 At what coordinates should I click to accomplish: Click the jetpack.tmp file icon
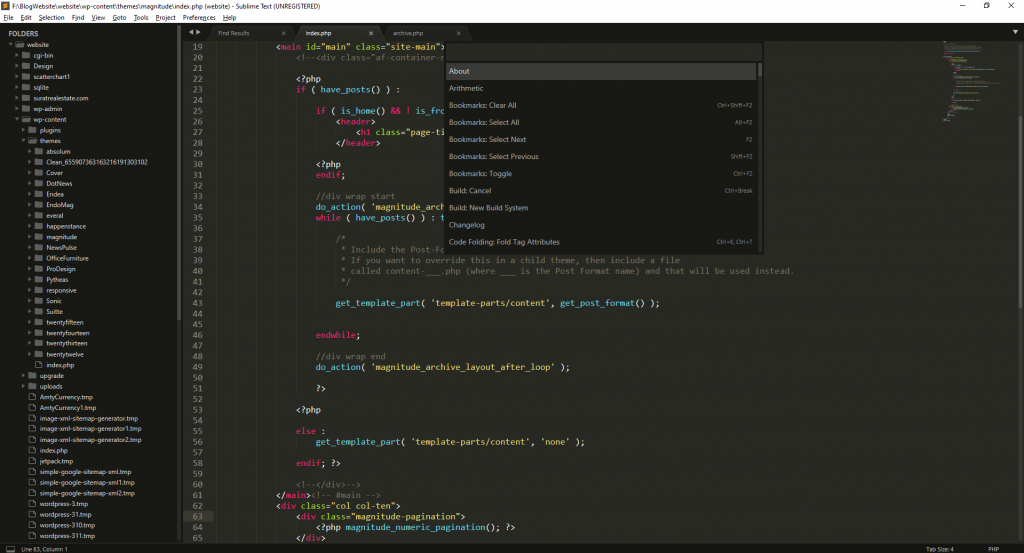click(32, 461)
